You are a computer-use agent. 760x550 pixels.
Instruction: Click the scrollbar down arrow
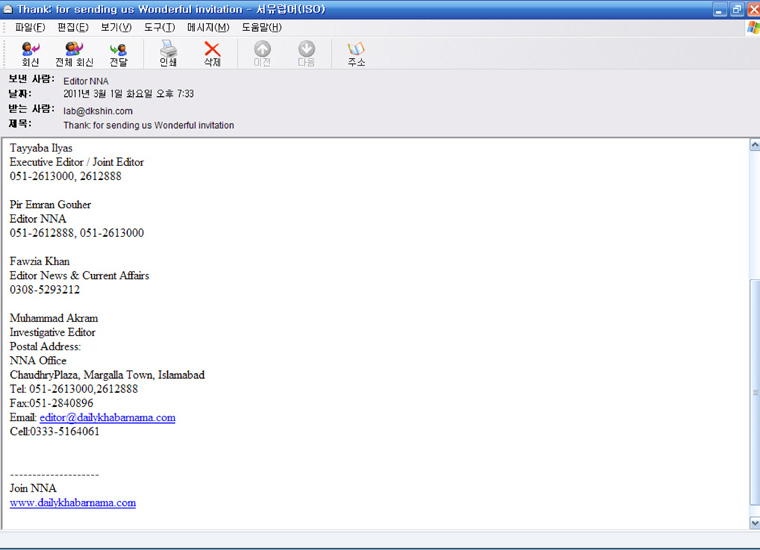pos(754,522)
